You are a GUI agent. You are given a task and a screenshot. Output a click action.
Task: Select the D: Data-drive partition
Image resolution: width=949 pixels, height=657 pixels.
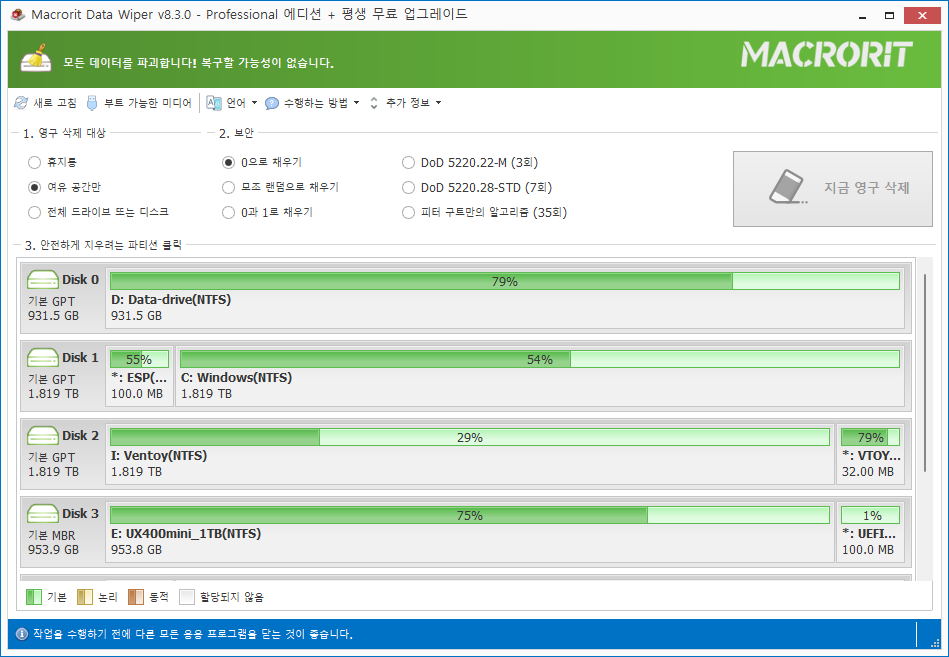tap(505, 298)
